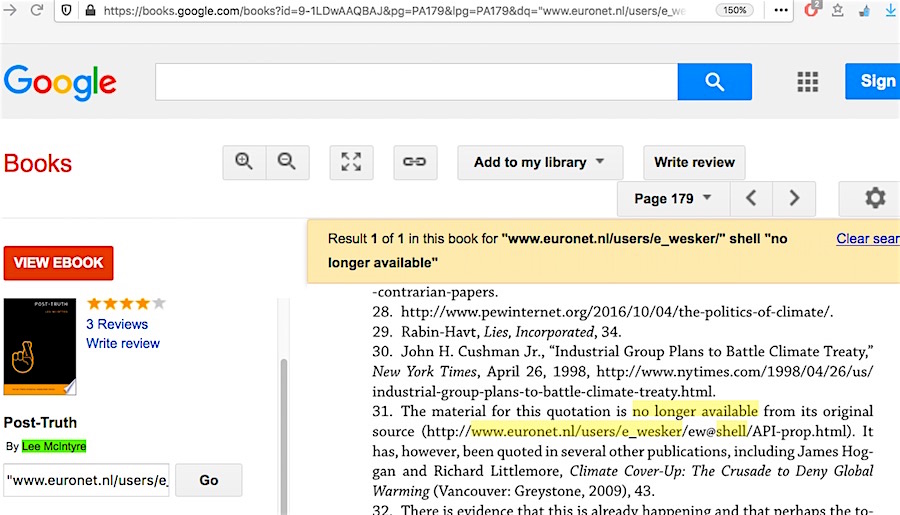
Task: Zoom in on the book page
Action: [244, 162]
